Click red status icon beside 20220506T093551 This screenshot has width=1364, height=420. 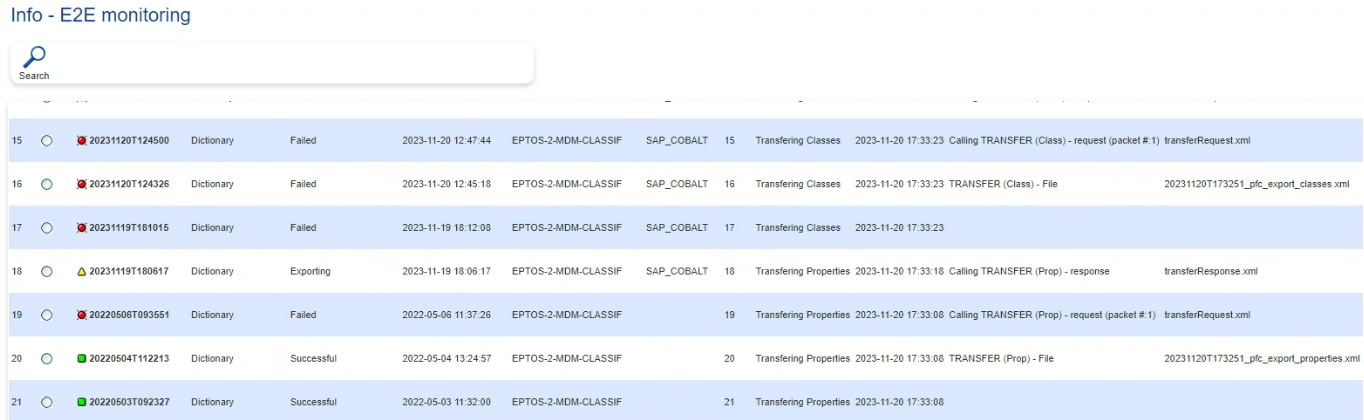pyautogui.click(x=82, y=315)
